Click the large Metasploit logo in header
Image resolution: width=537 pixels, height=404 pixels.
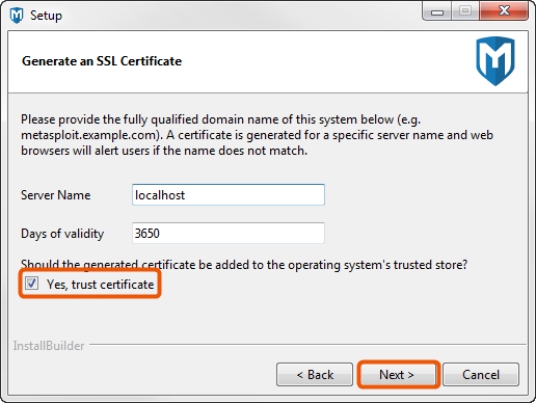pos(495,61)
